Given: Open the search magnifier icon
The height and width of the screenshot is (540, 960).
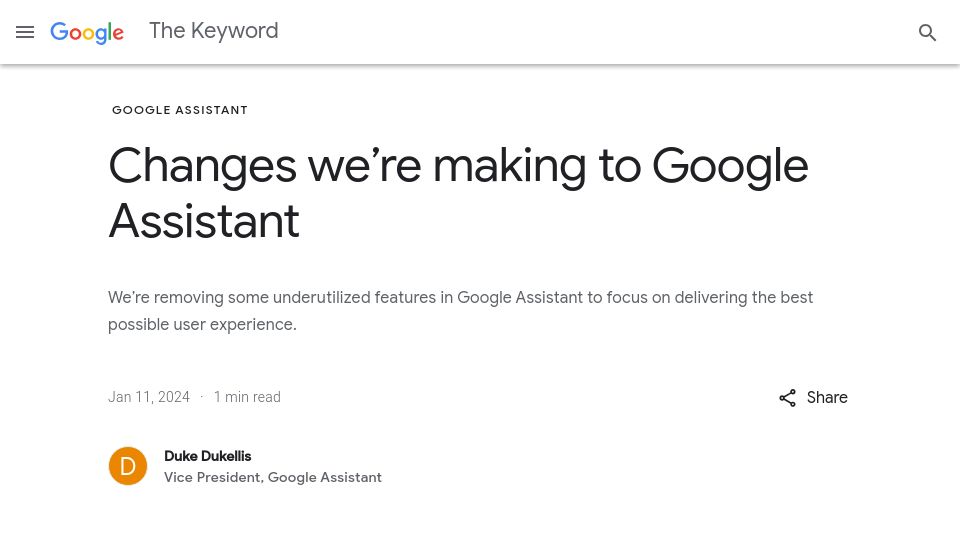Looking at the screenshot, I should [927, 32].
